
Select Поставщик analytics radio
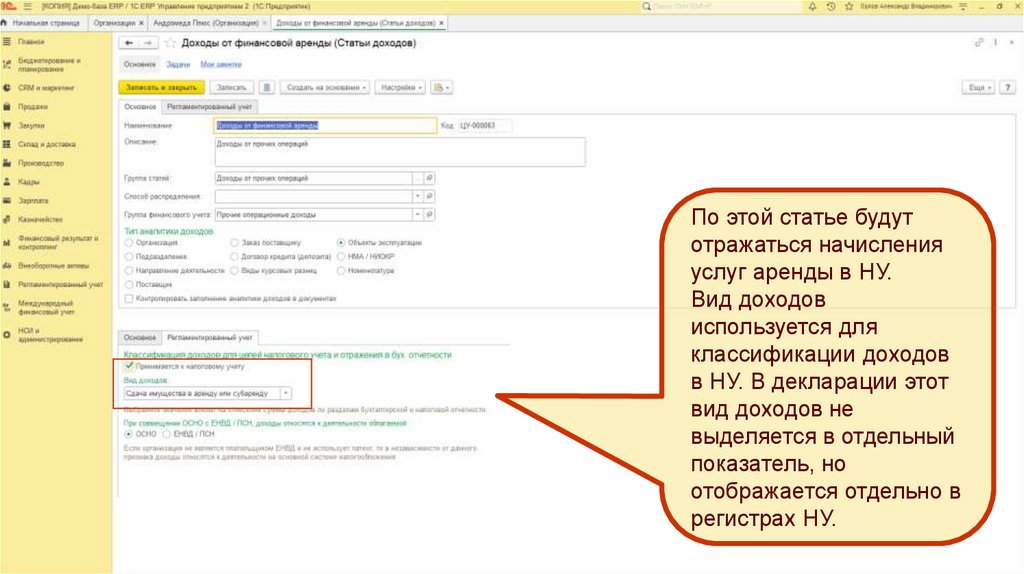[x=129, y=285]
